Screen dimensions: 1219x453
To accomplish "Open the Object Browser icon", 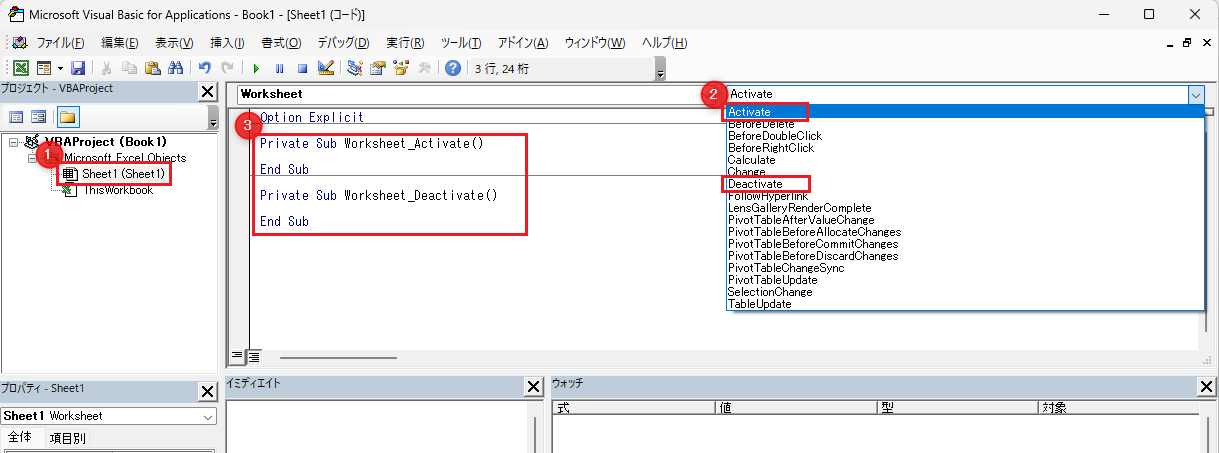I will click(401, 68).
